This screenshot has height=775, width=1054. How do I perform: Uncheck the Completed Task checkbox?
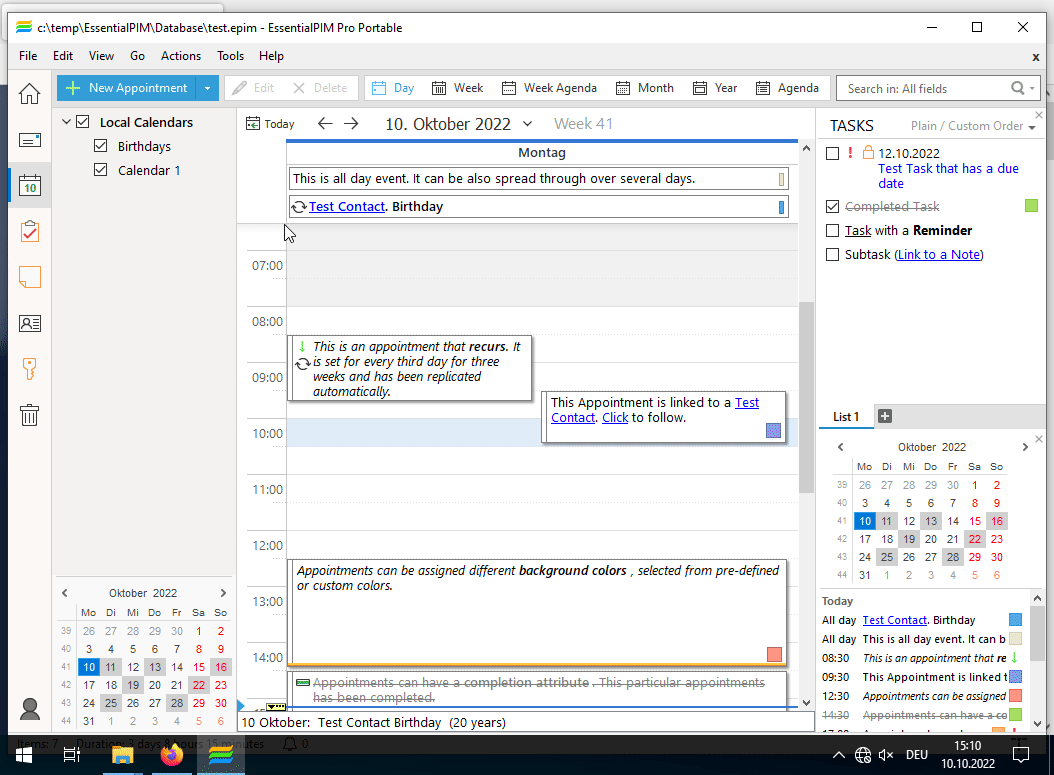832,206
